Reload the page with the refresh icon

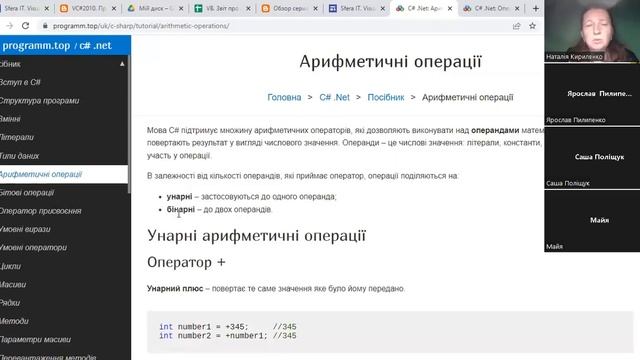click(25, 26)
